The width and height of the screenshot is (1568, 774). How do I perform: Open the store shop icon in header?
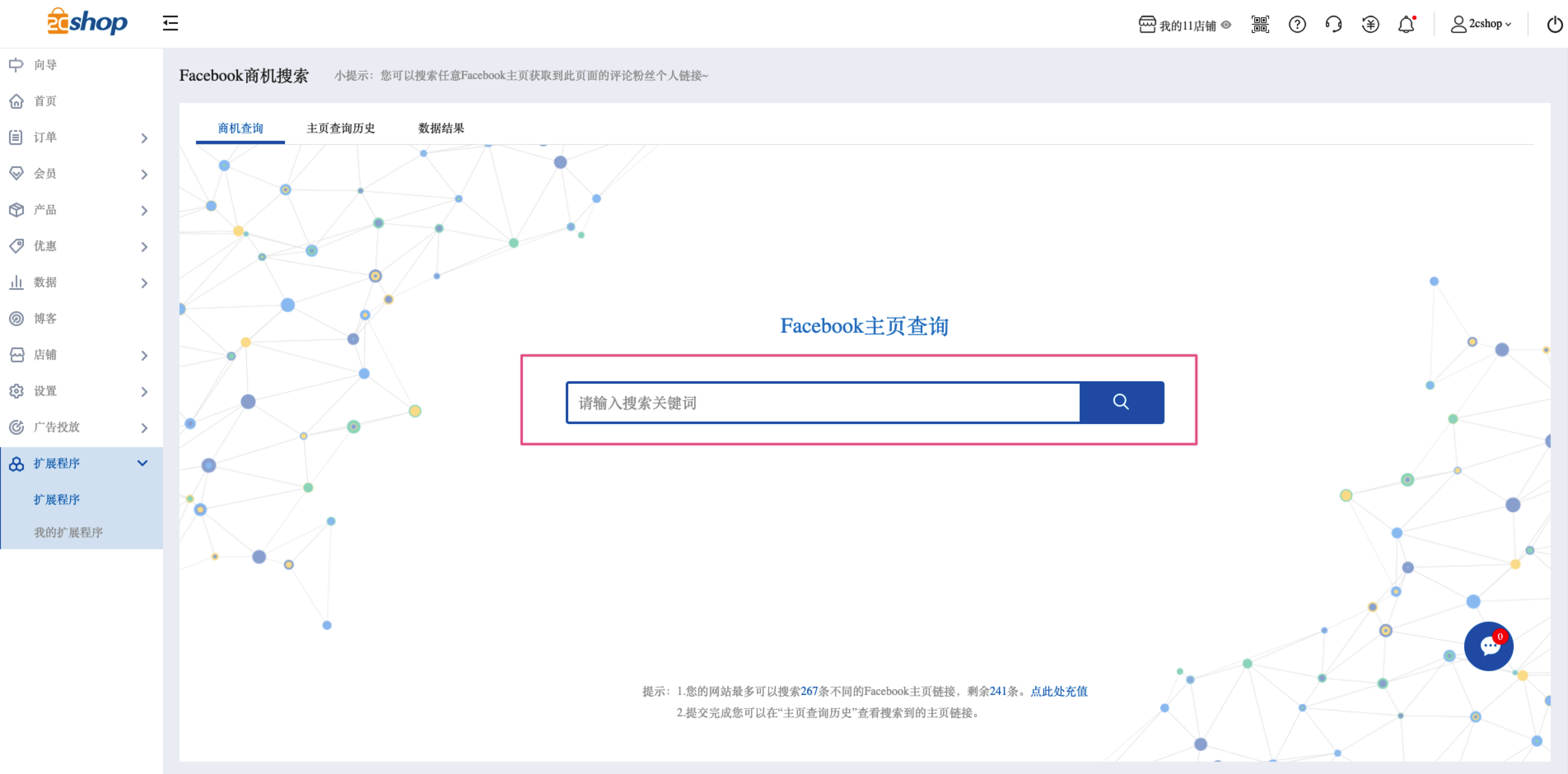coord(1147,24)
